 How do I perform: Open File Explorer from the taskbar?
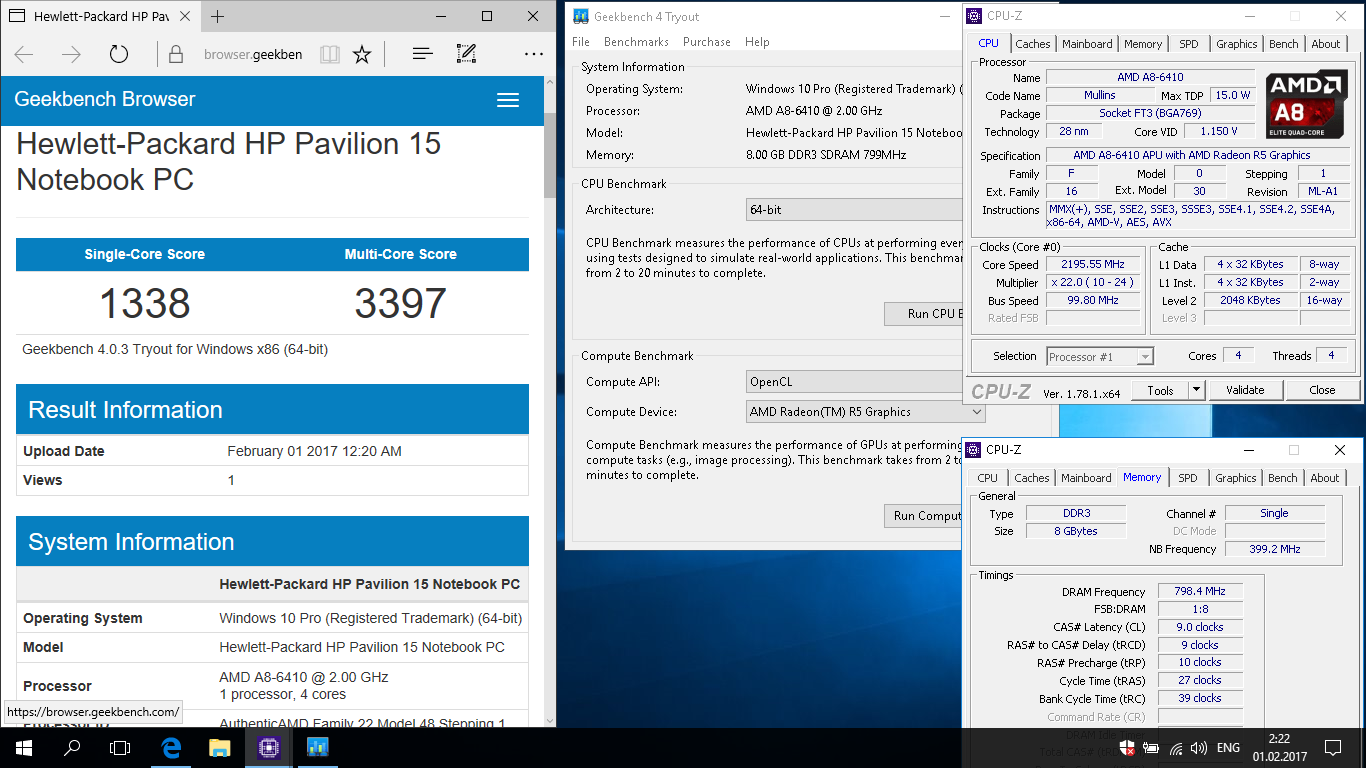click(219, 747)
